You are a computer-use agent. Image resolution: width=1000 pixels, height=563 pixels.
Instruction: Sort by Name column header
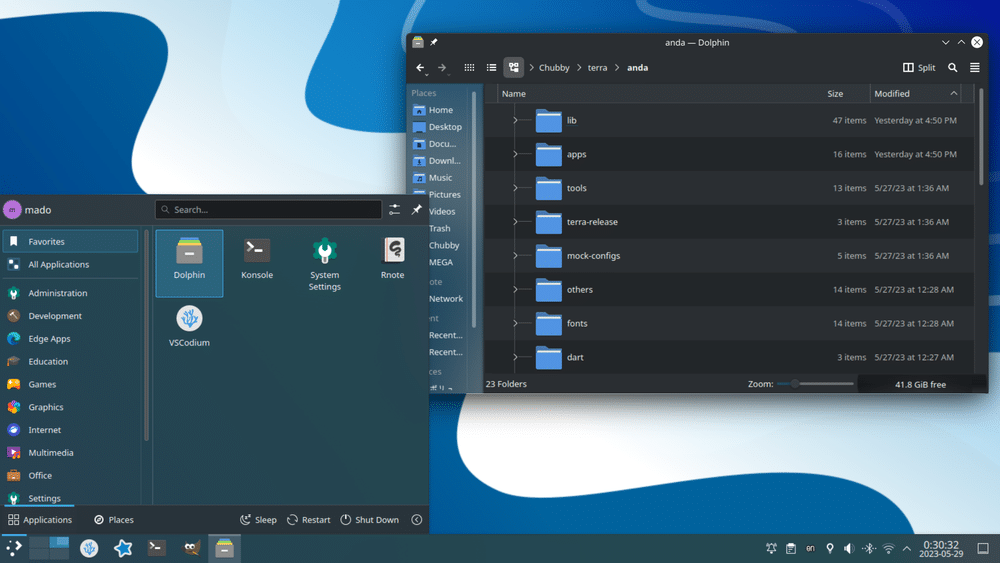[x=659, y=94]
